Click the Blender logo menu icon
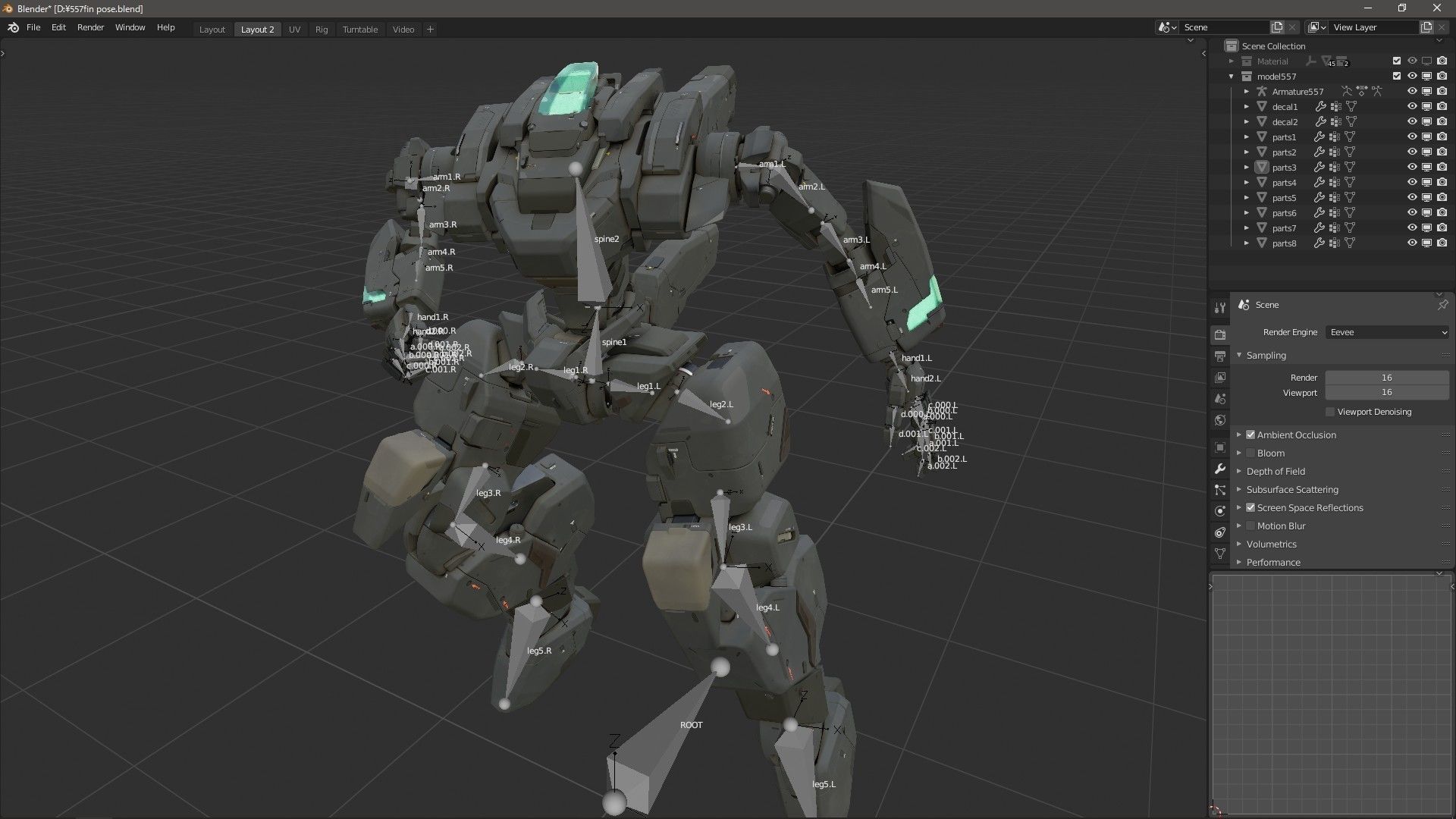Image resolution: width=1456 pixels, height=819 pixels. pyautogui.click(x=13, y=27)
